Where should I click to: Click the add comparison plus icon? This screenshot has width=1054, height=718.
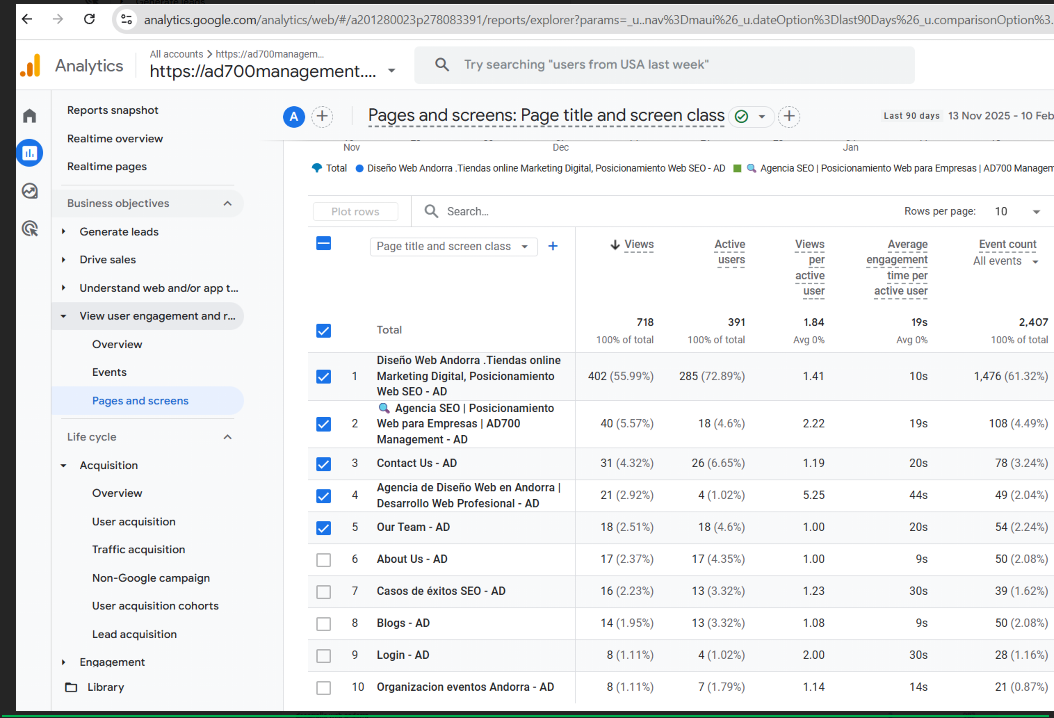click(x=322, y=117)
